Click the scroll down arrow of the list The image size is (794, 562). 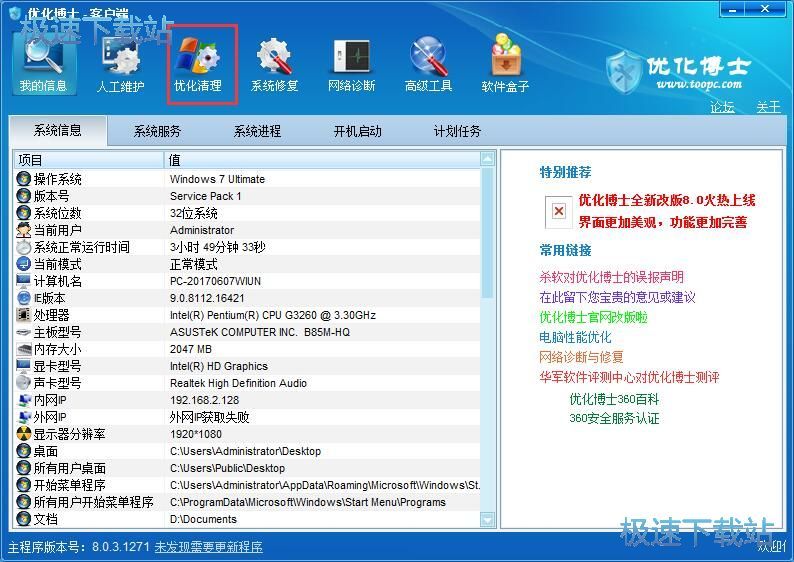487,519
